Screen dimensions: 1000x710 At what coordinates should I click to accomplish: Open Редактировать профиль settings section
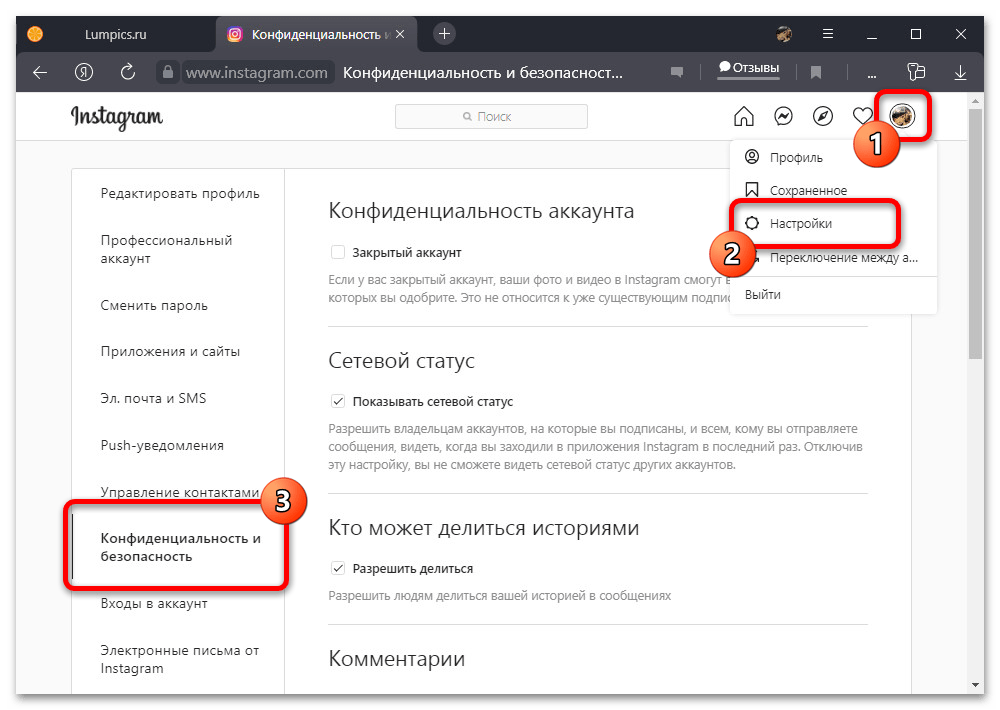[180, 193]
